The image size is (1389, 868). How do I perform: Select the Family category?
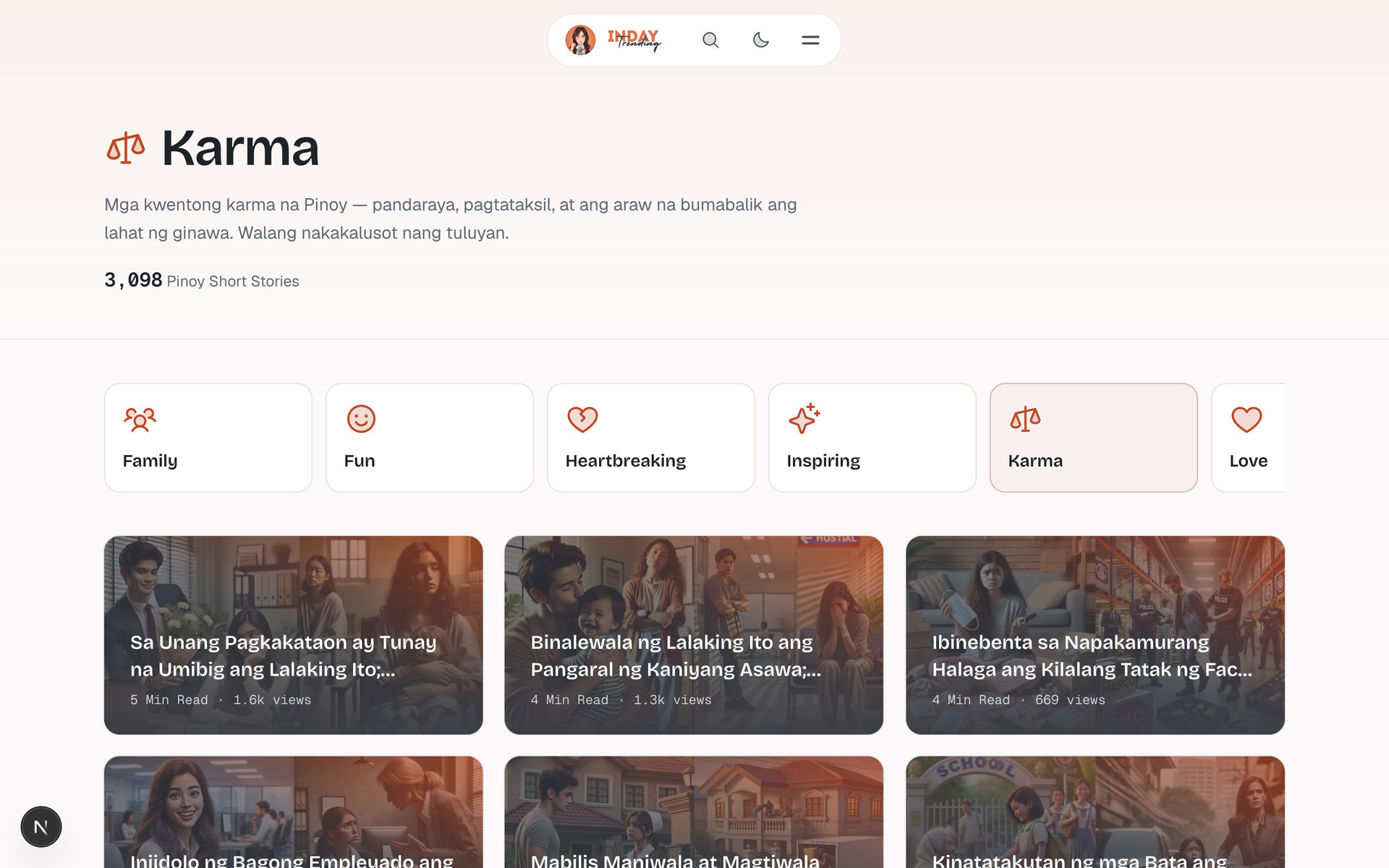pyautogui.click(x=208, y=438)
